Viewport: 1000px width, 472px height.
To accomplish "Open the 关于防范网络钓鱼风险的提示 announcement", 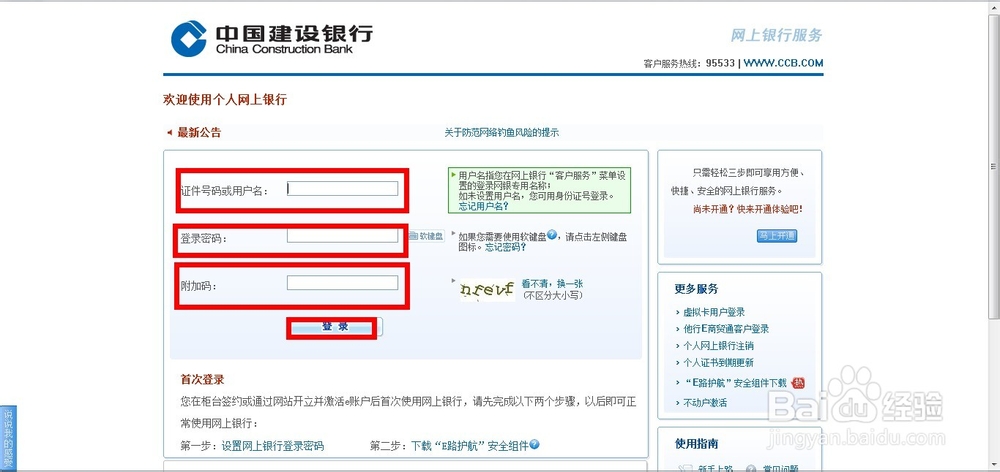I will [x=501, y=133].
